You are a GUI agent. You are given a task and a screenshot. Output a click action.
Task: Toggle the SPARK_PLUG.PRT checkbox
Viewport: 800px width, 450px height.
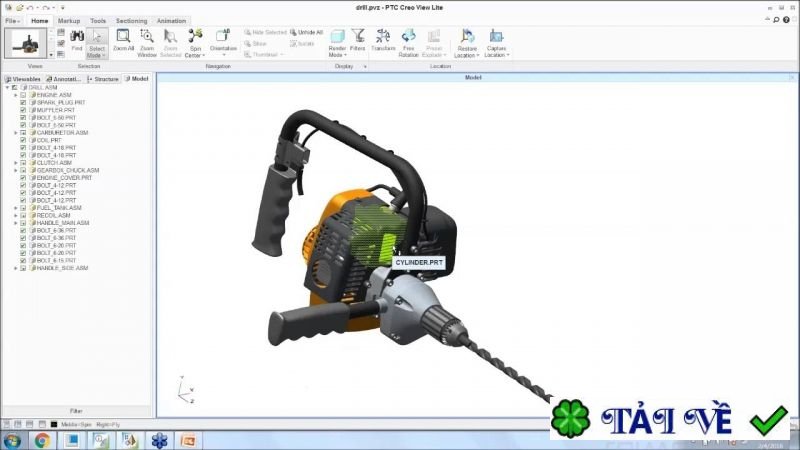[x=23, y=103]
